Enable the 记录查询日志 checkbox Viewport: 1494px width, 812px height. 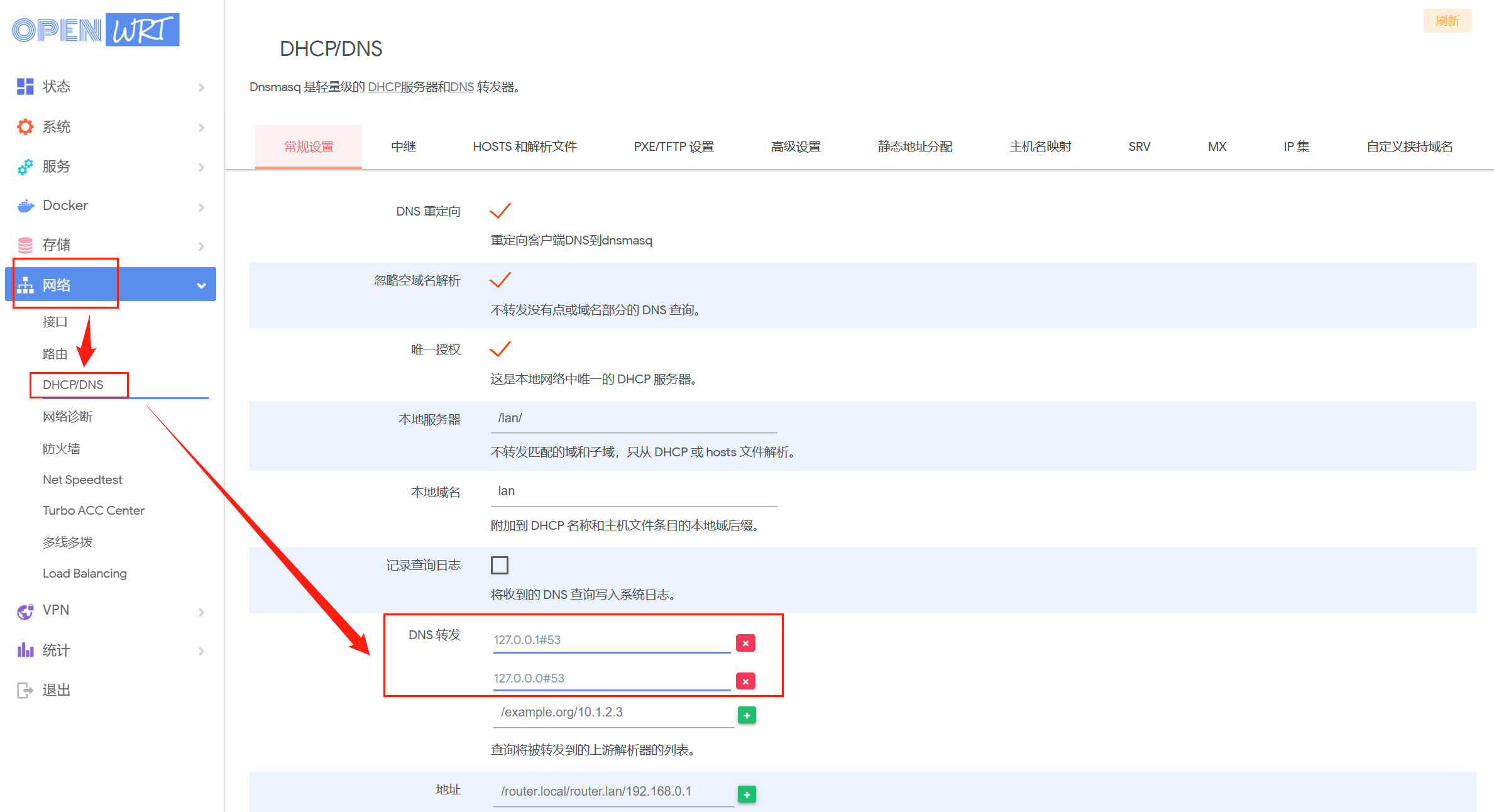[500, 565]
